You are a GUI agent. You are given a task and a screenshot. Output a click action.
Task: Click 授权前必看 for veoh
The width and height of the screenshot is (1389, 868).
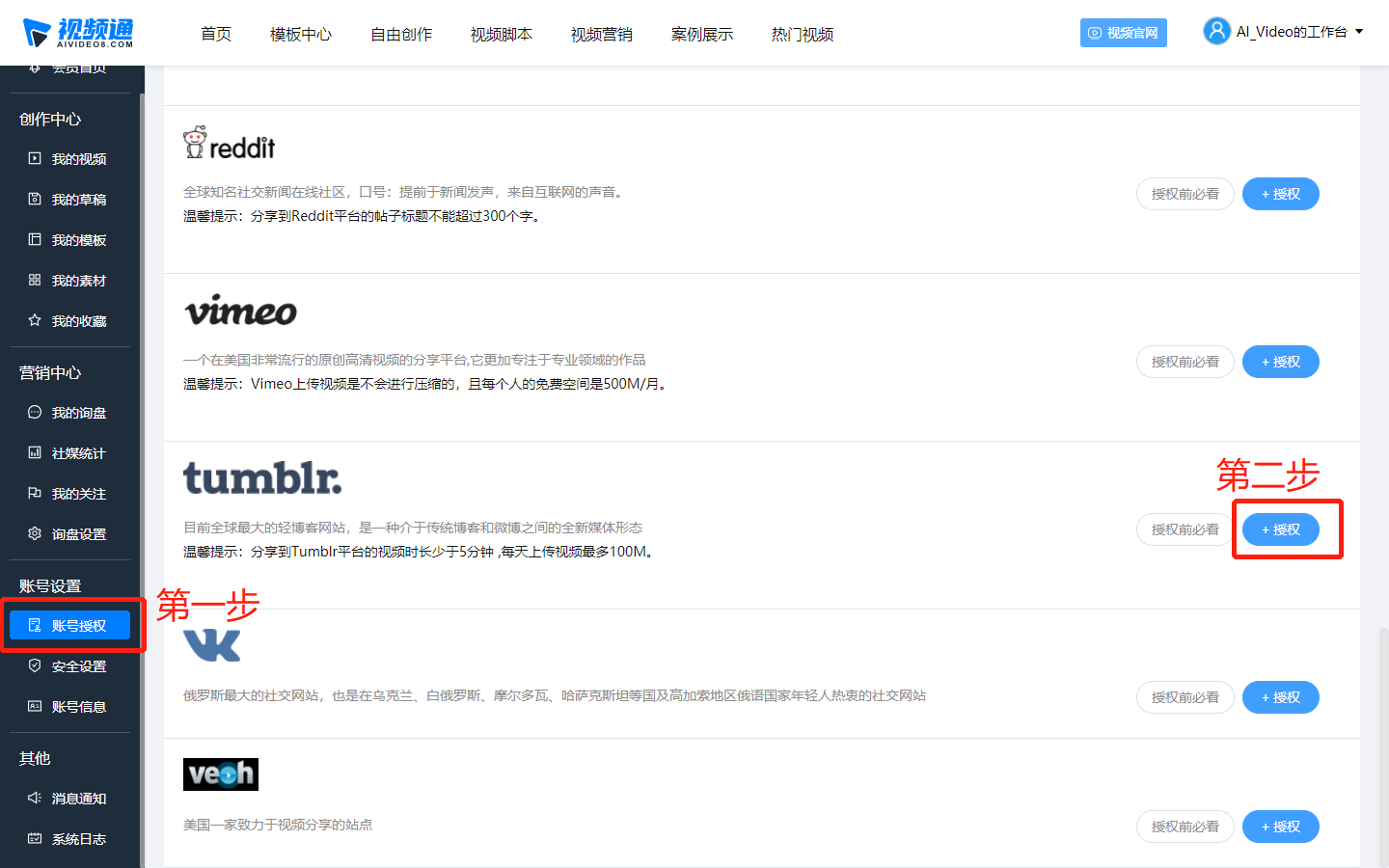(x=1185, y=827)
